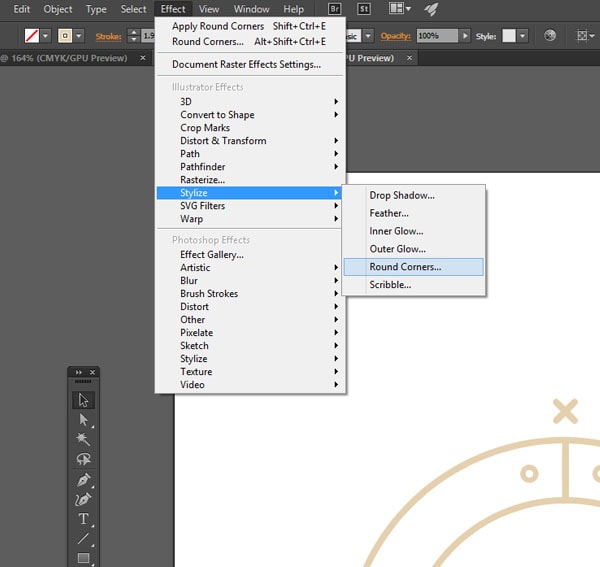Click the Opacity percentage field
The image size is (600, 567).
click(436, 35)
